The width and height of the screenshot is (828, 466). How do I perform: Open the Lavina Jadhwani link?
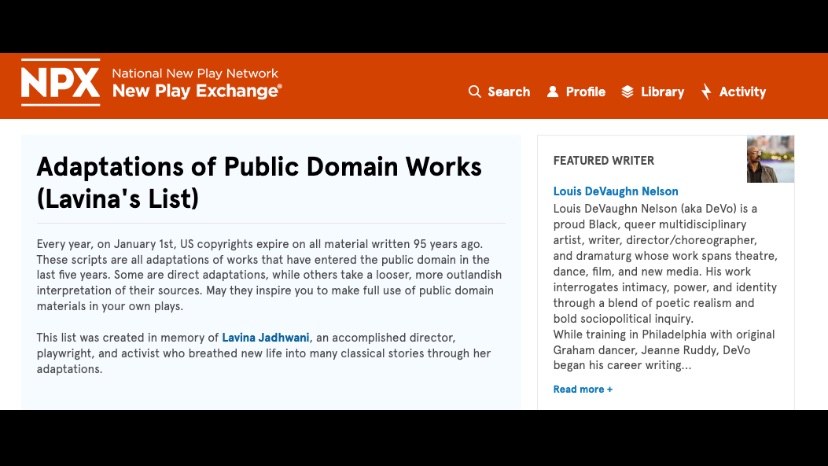coord(266,338)
